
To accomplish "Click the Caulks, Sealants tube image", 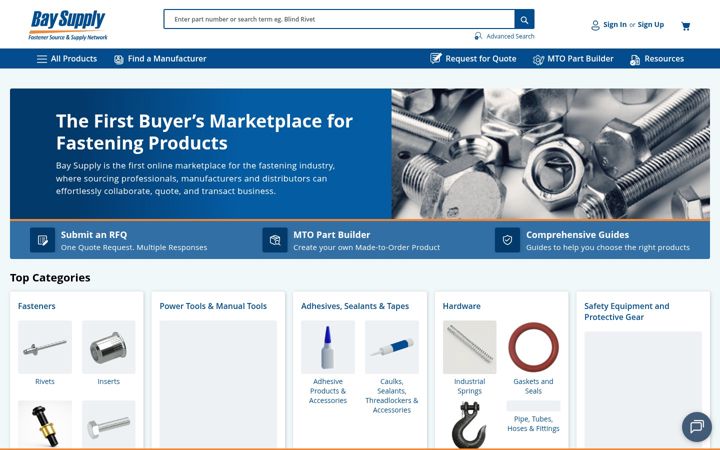I will [392, 347].
